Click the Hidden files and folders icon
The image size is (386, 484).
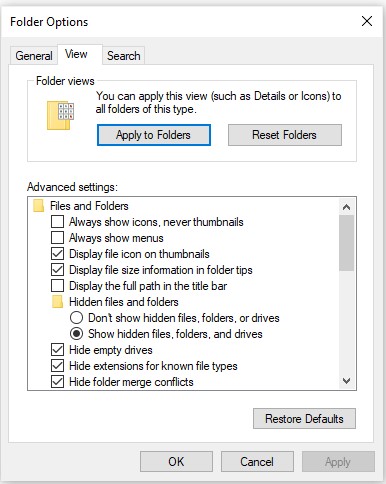pyautogui.click(x=57, y=302)
